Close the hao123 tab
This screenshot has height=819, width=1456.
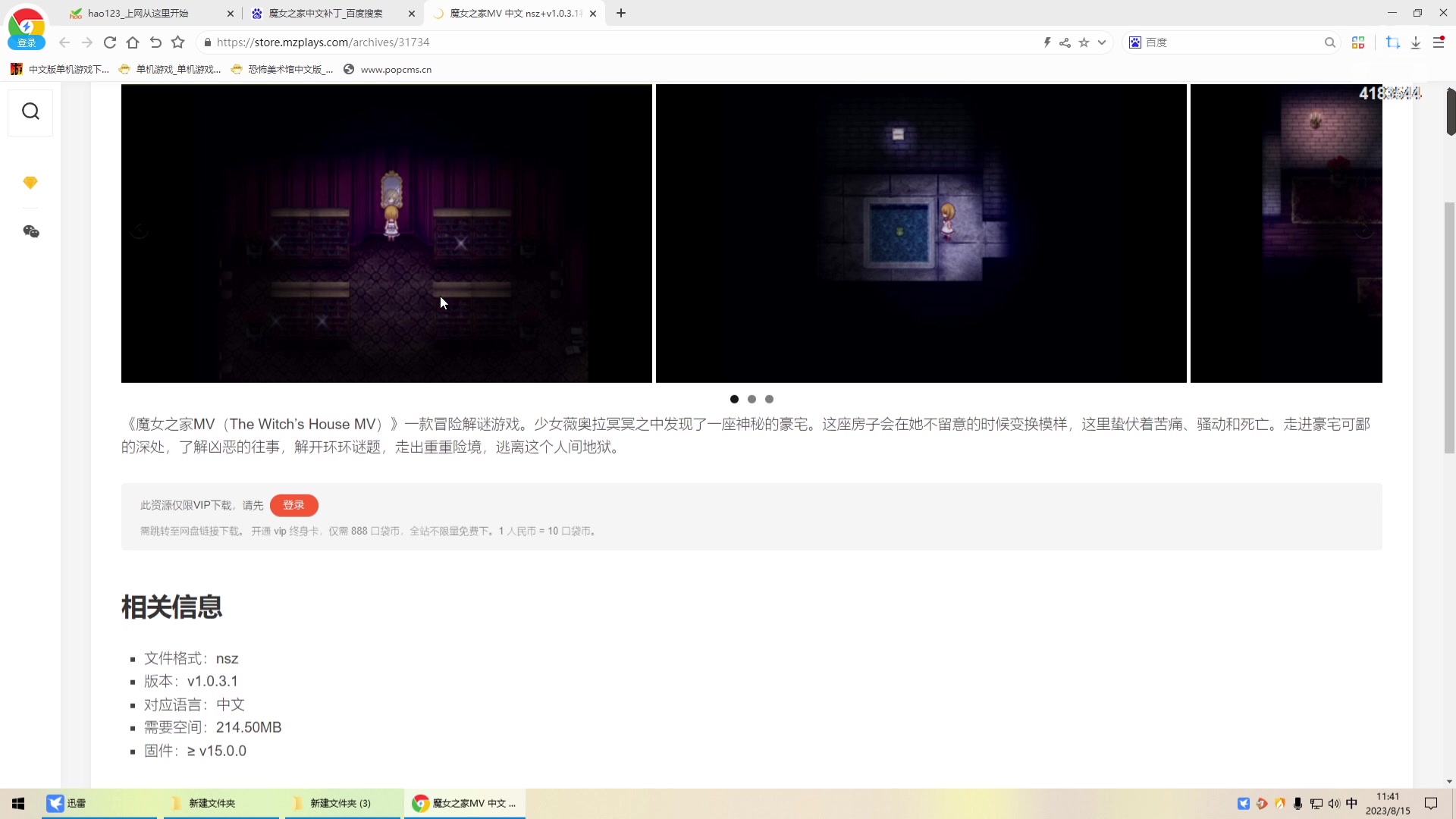(231, 14)
